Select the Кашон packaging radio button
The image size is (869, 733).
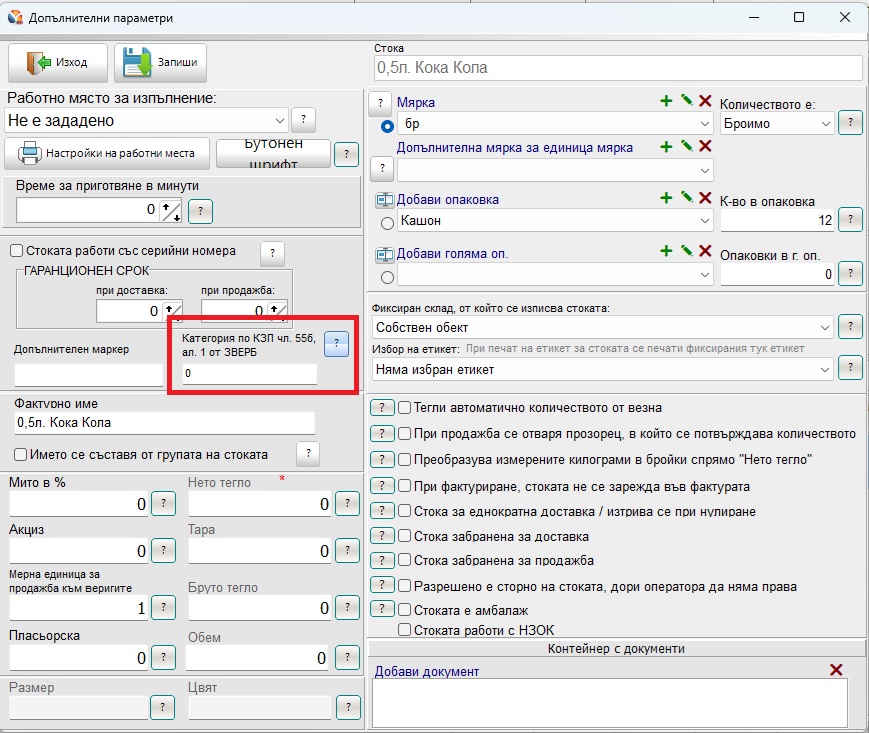(x=387, y=222)
